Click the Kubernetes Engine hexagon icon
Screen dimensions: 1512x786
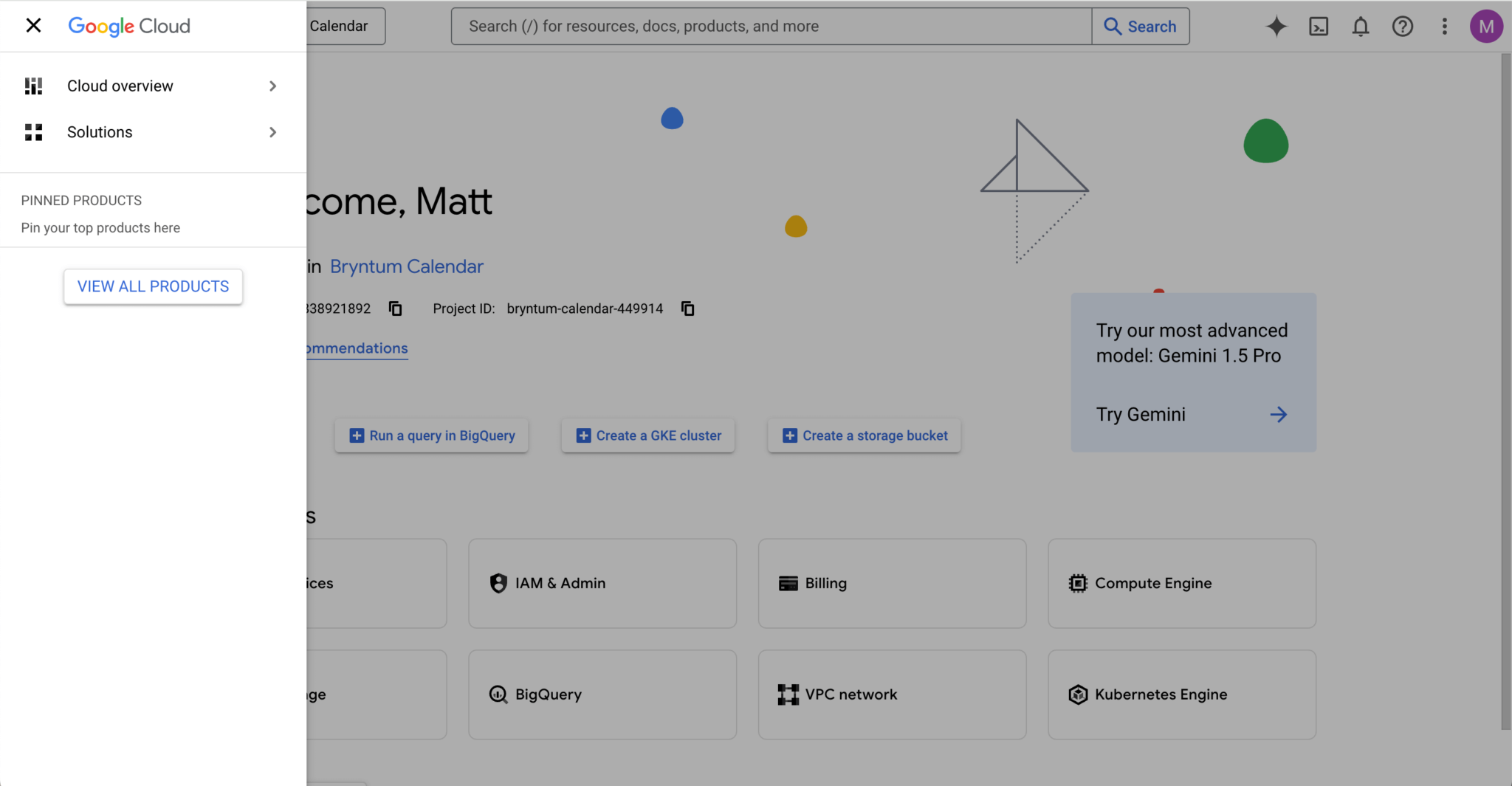point(1078,694)
